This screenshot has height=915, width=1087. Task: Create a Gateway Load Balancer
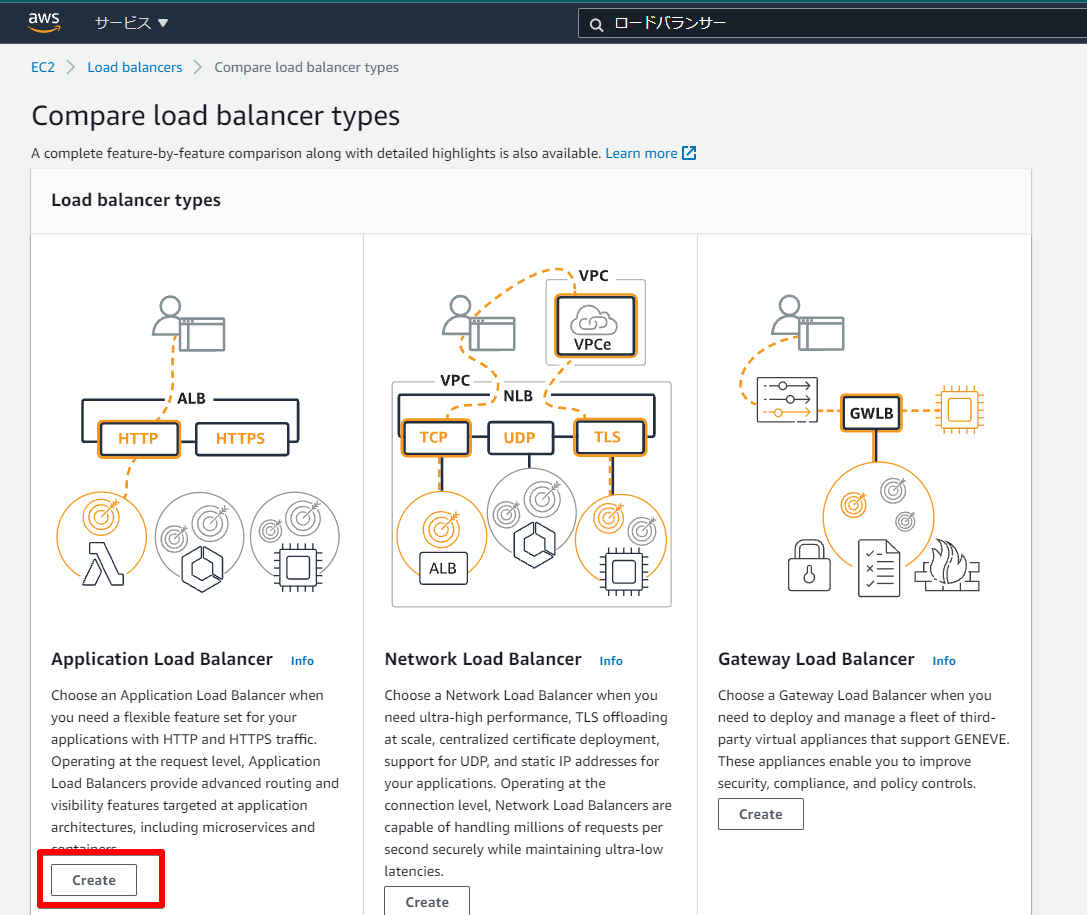[760, 814]
